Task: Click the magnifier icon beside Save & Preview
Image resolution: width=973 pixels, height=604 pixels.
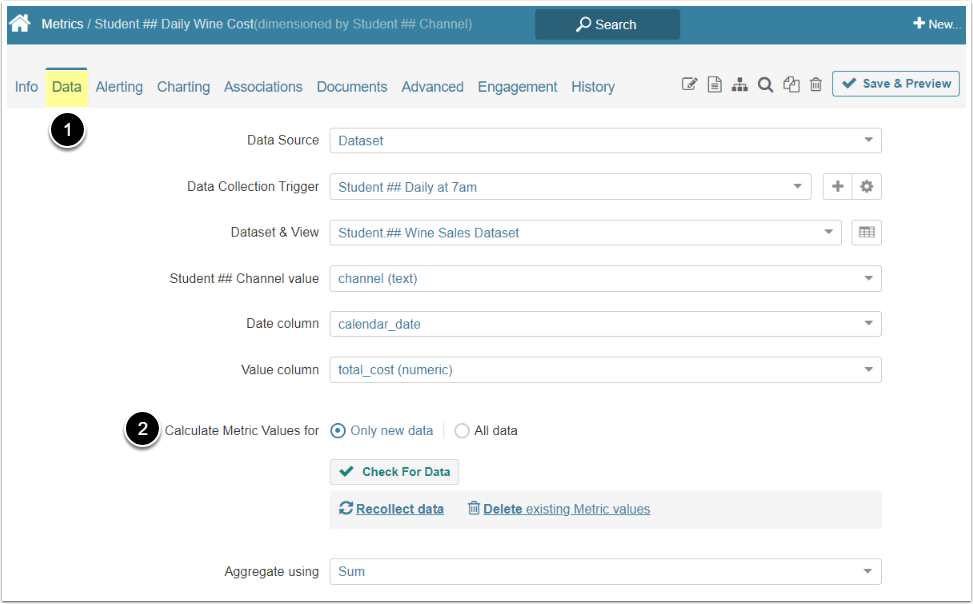Action: coord(765,84)
